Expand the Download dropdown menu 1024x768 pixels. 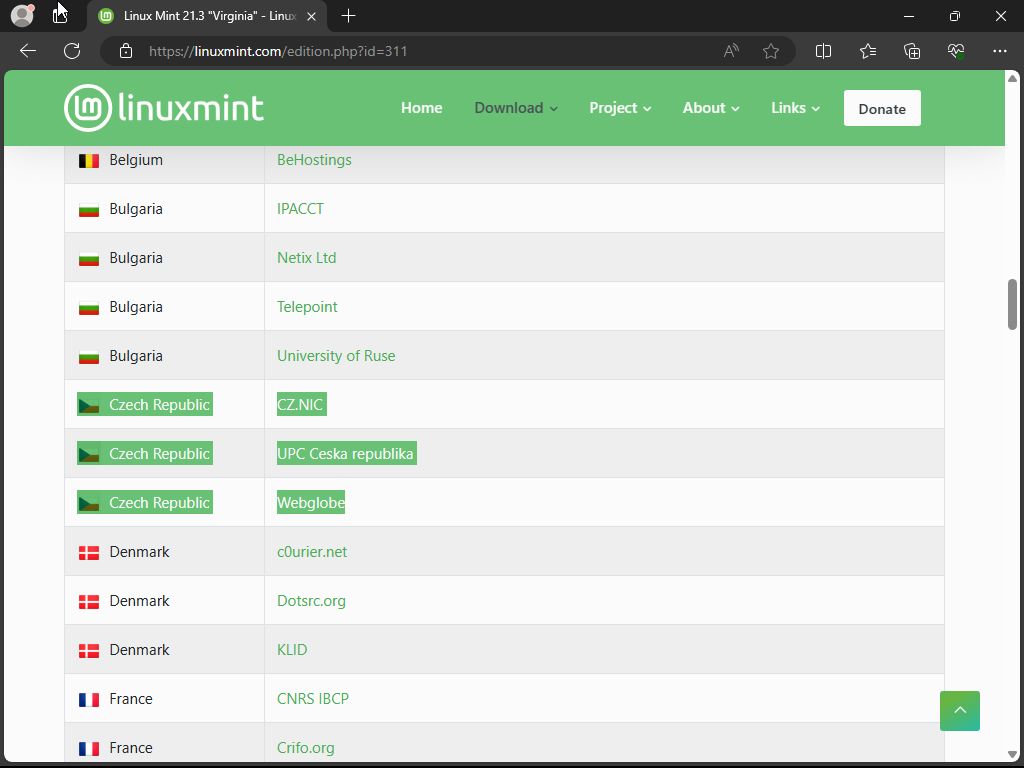click(x=516, y=108)
